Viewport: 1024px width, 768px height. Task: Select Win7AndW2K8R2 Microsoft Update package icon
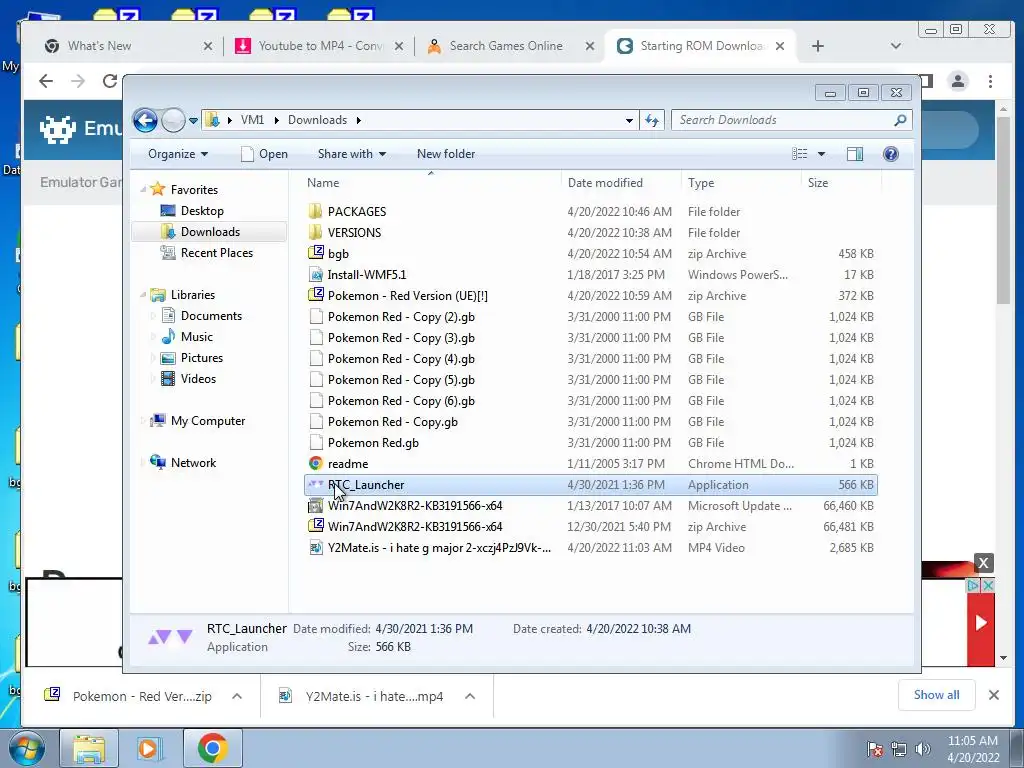pyautogui.click(x=315, y=505)
